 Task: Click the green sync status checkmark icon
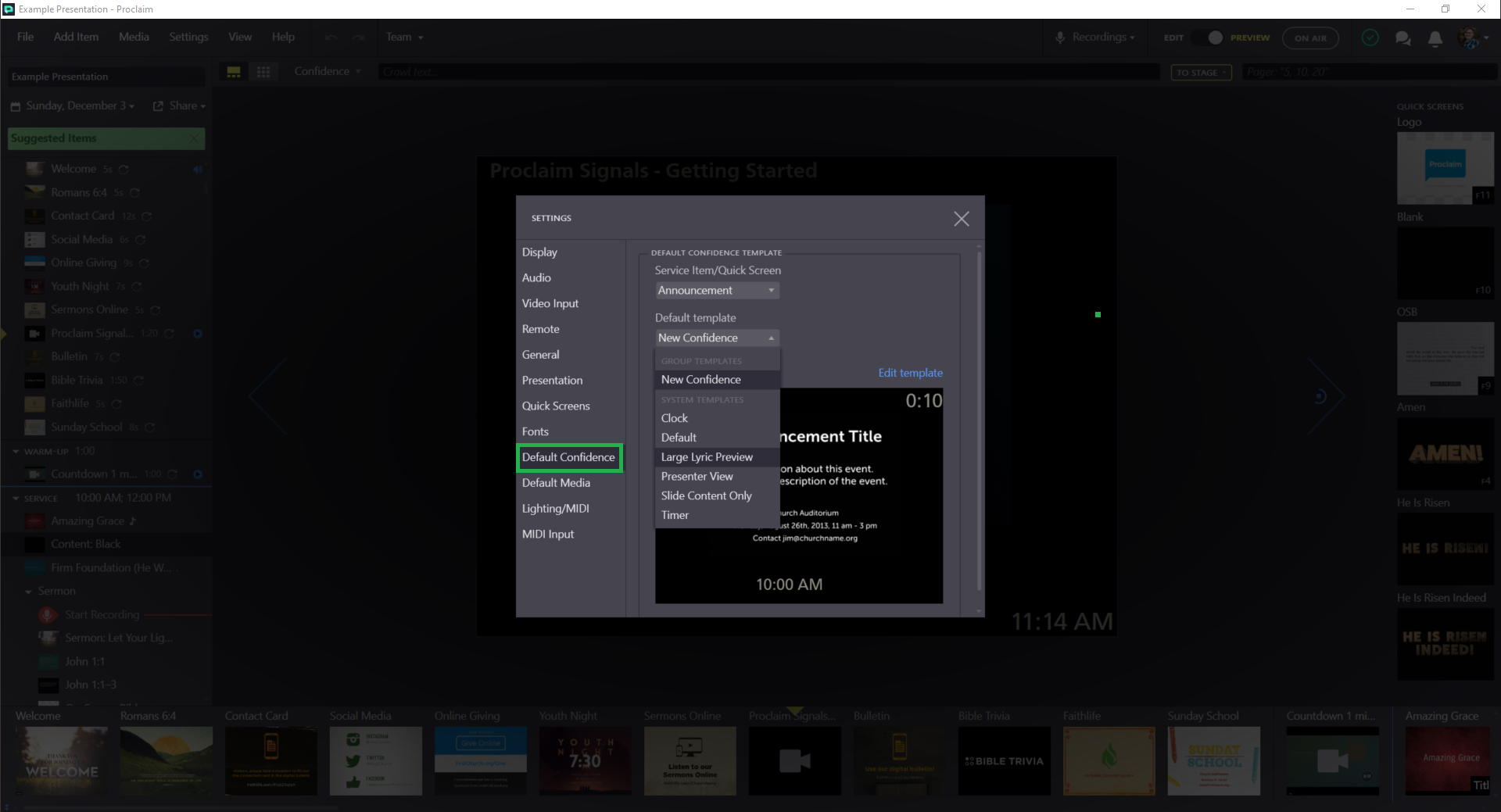(x=1370, y=38)
